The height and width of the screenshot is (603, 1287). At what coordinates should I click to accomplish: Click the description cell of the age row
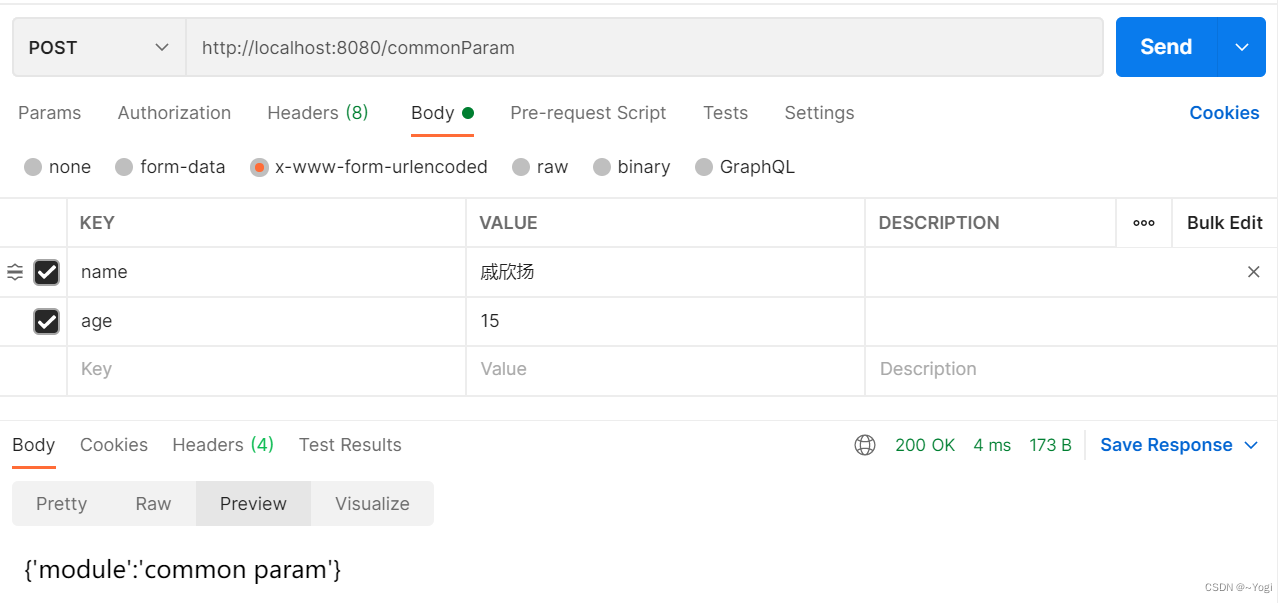(1071, 321)
